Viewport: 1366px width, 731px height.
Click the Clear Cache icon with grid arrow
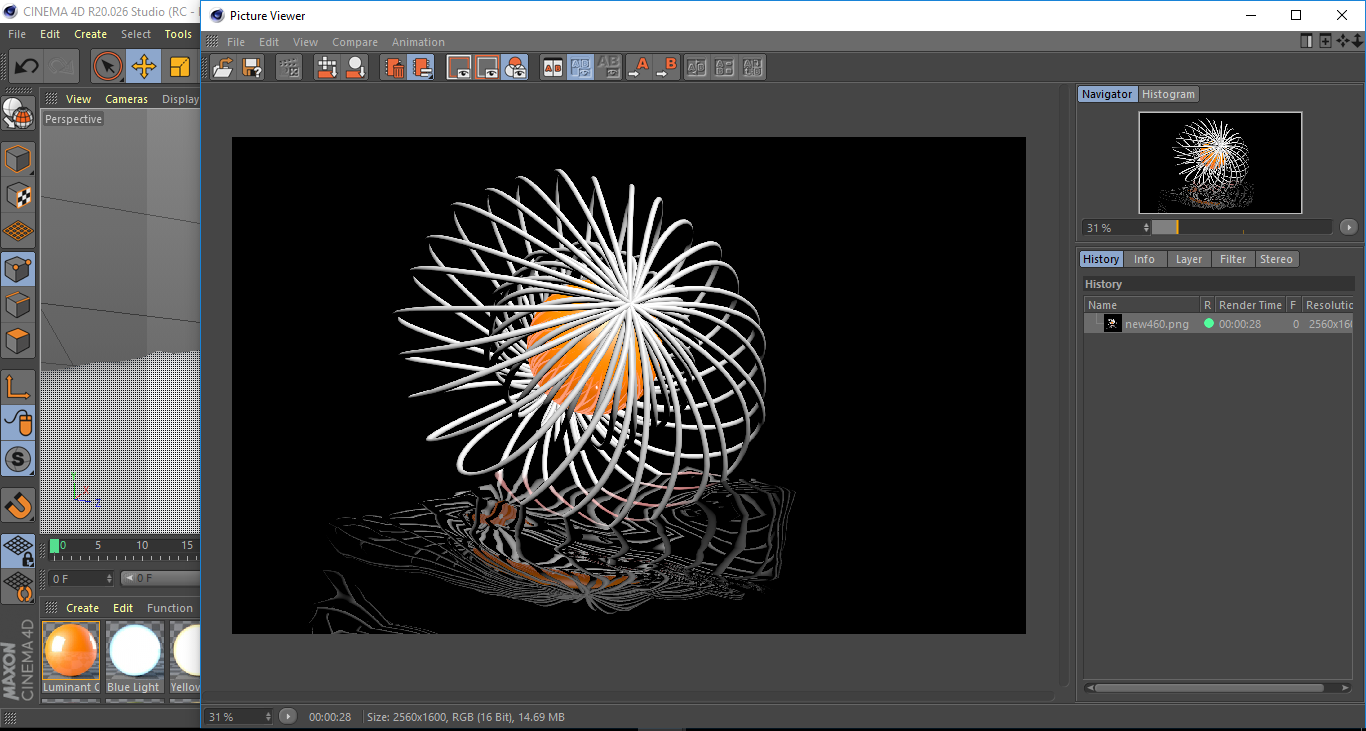(327, 67)
